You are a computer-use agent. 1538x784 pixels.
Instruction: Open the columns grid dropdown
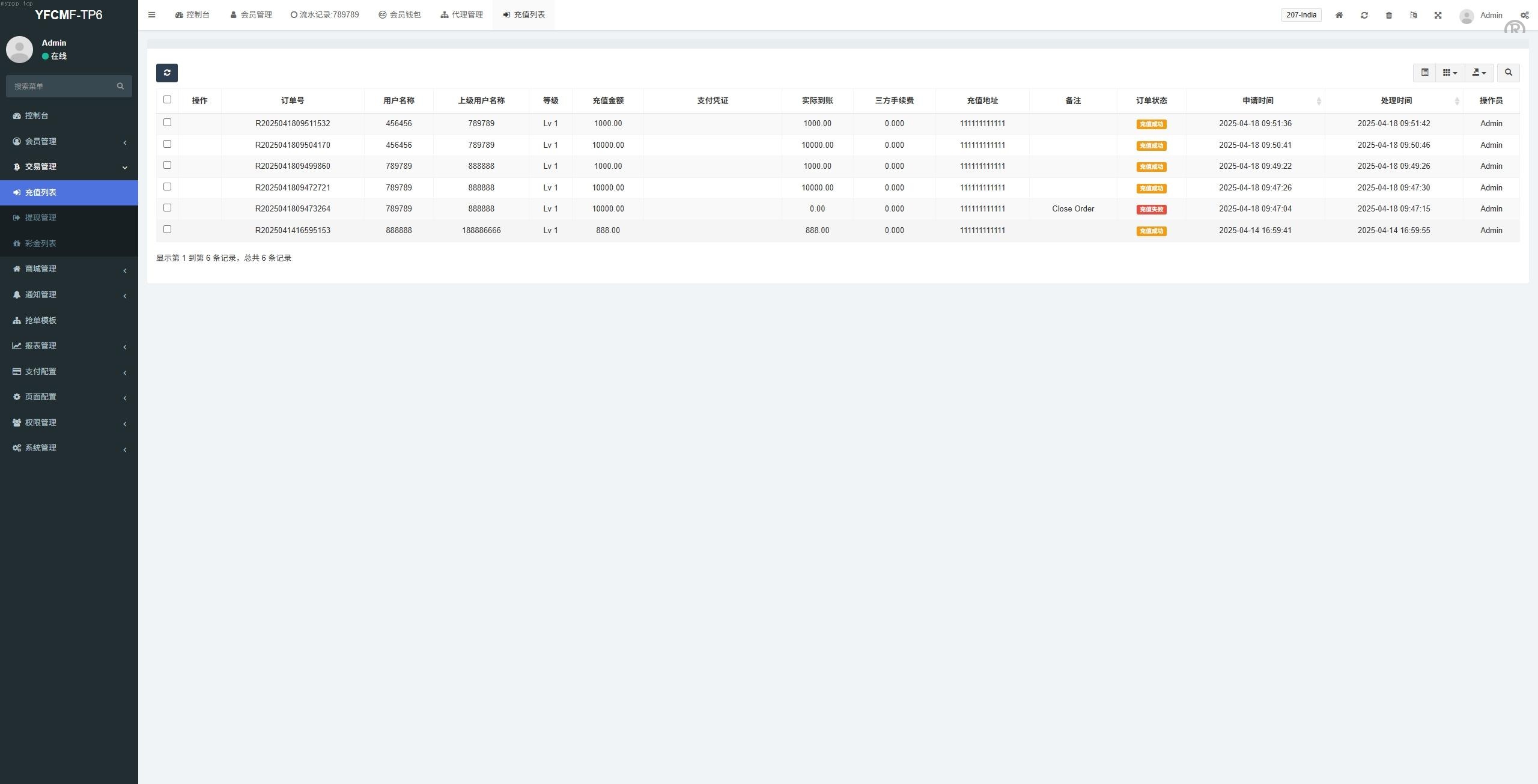coord(1450,73)
